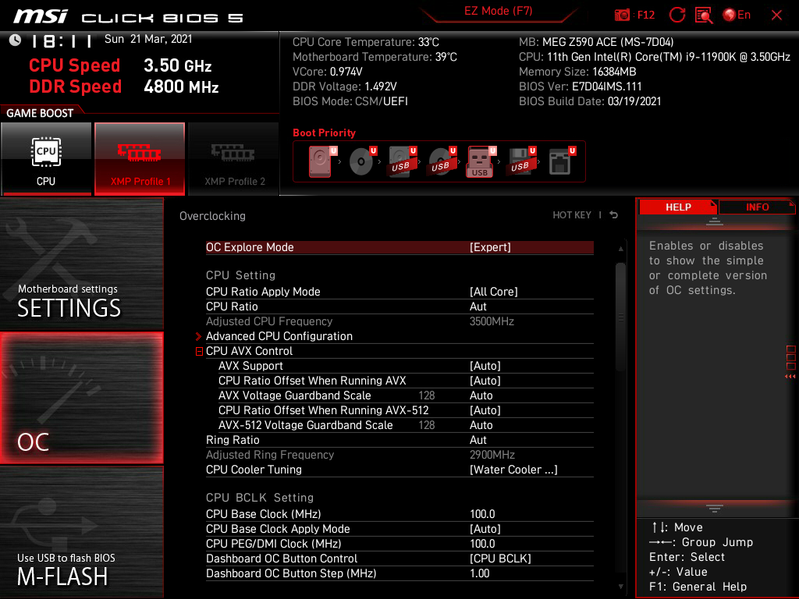
Task: Switch to EZ Mode (F7)
Action: tap(498, 12)
